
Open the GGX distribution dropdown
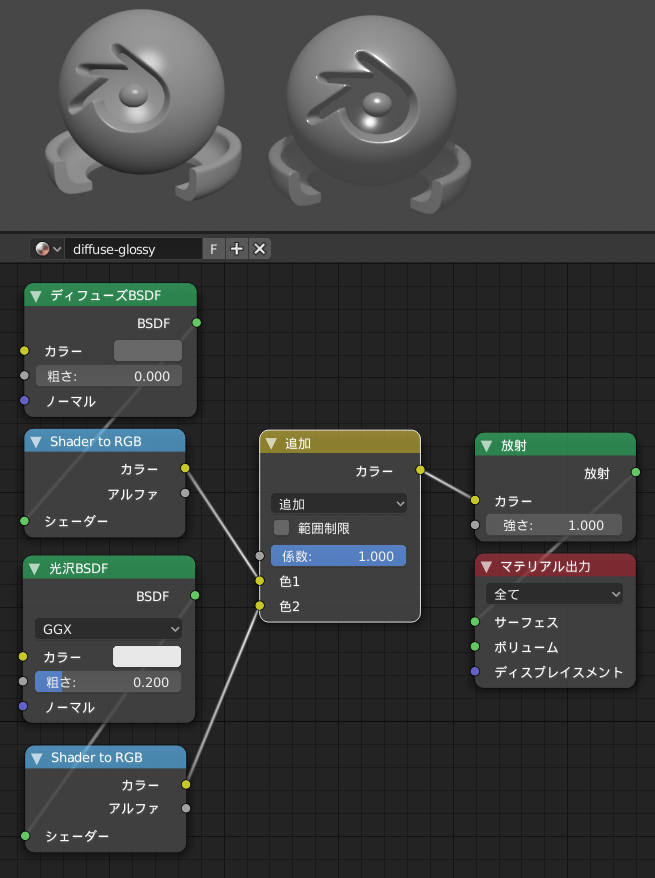[x=108, y=629]
